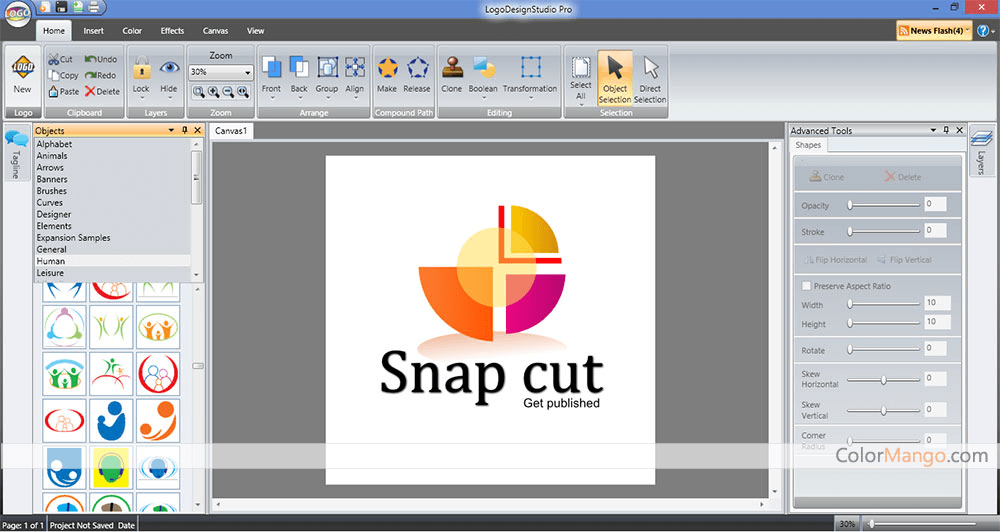This screenshot has height=532, width=1000.
Task: Select the Clone stamp tool
Action: [x=451, y=73]
